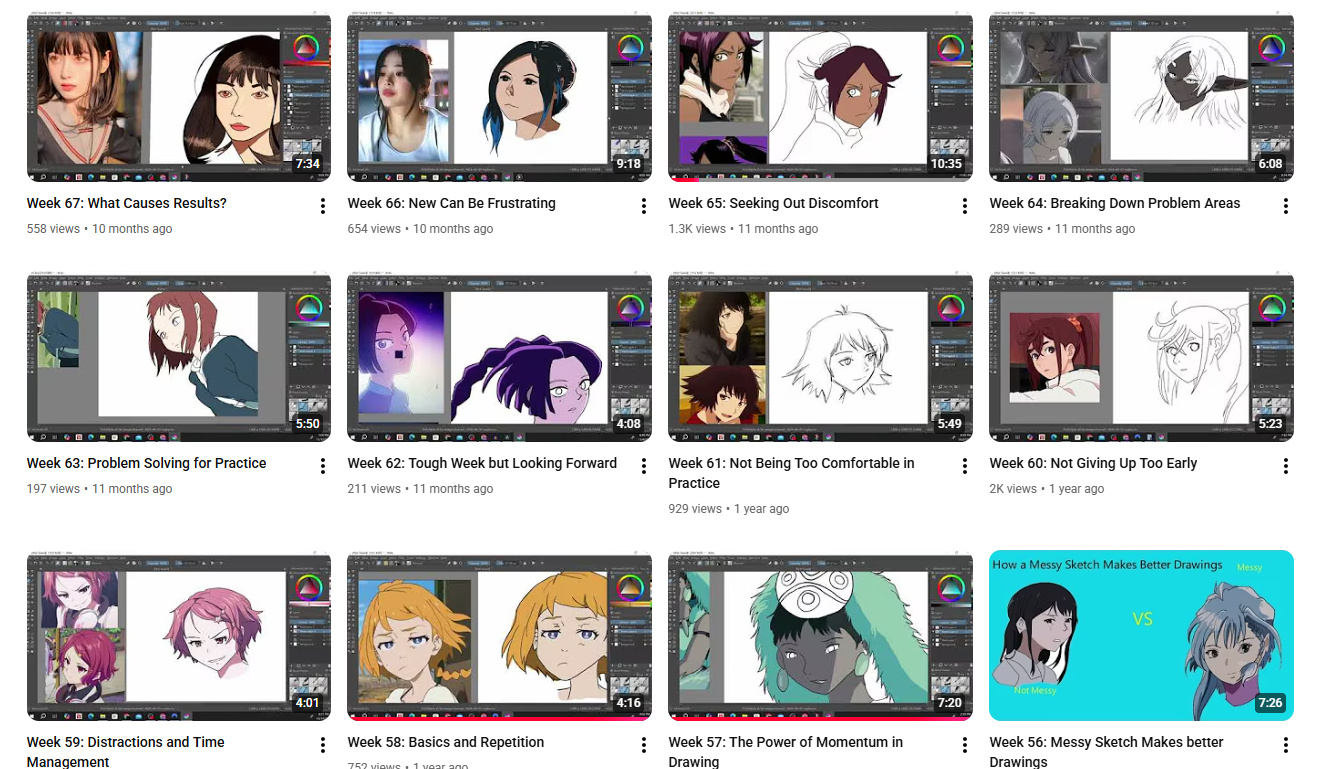Click the Week 63 video thumbnail
The width and height of the screenshot is (1325, 769).
179,356
